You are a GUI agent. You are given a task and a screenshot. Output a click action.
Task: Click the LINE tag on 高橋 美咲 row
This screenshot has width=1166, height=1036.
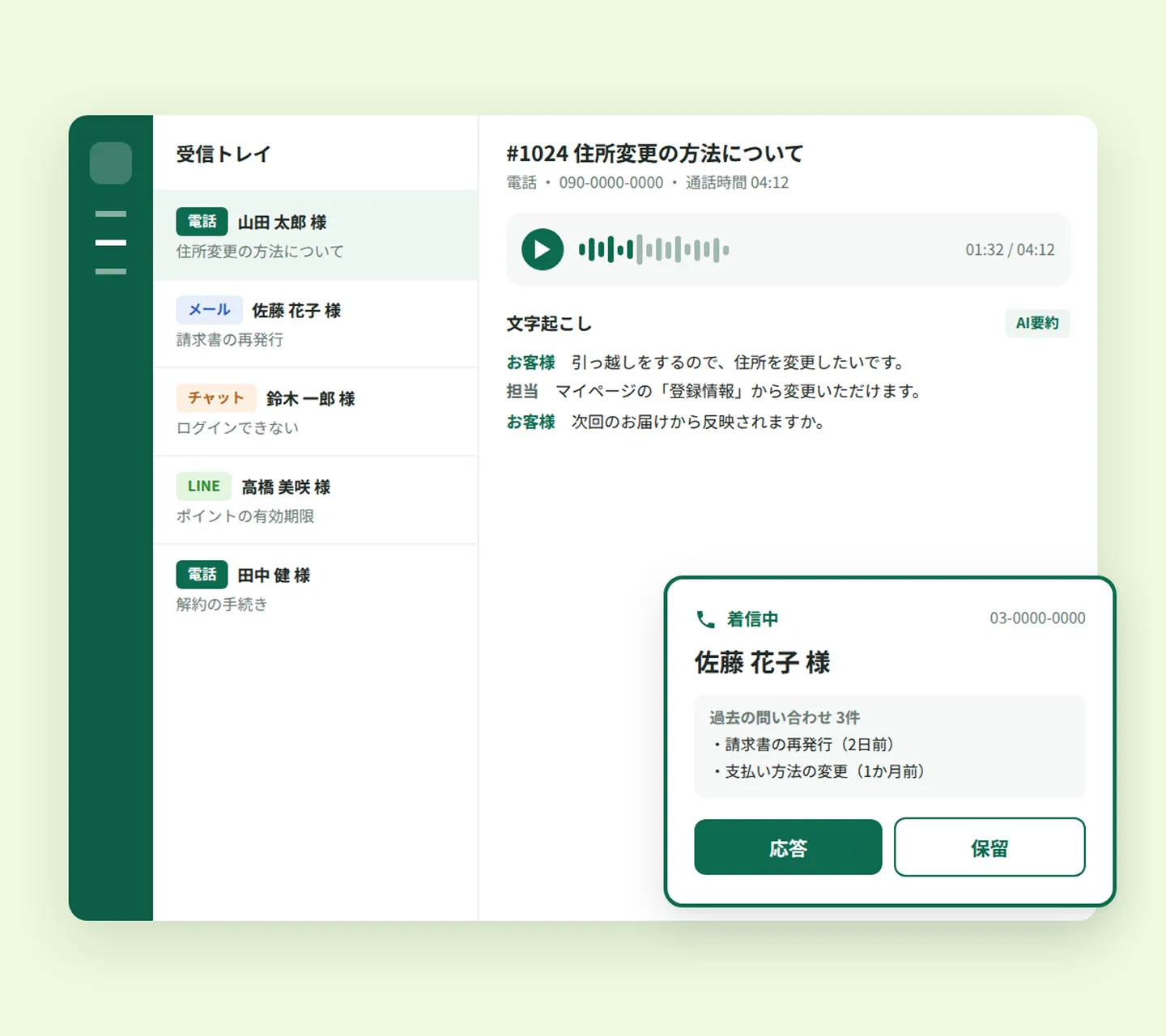coord(204,486)
